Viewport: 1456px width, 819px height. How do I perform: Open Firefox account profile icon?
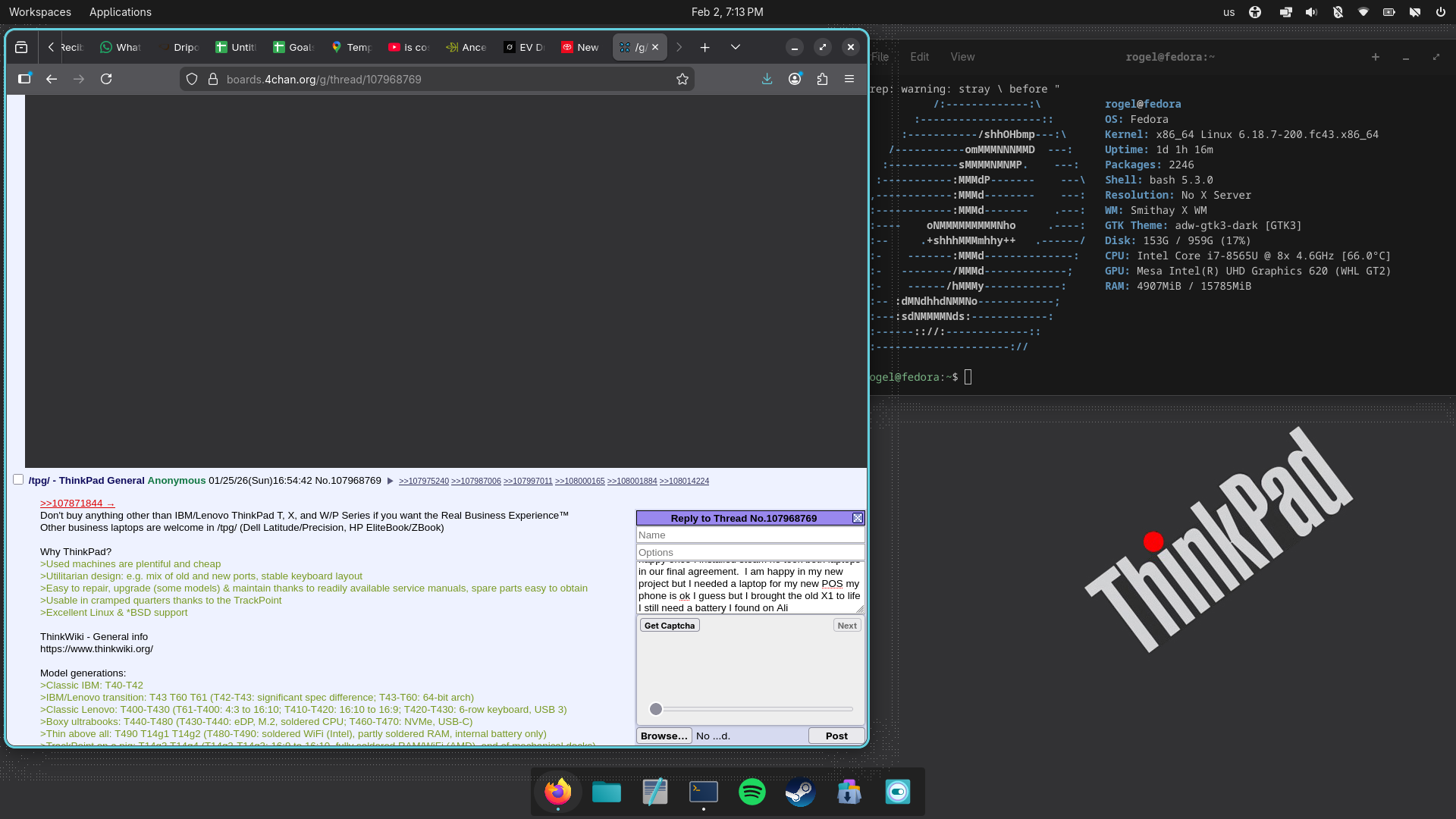(795, 79)
